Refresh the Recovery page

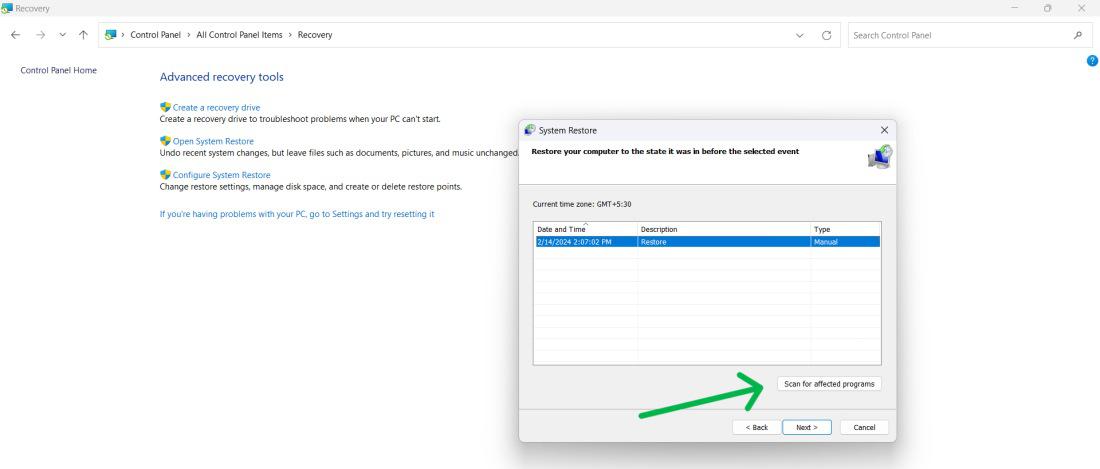(826, 35)
